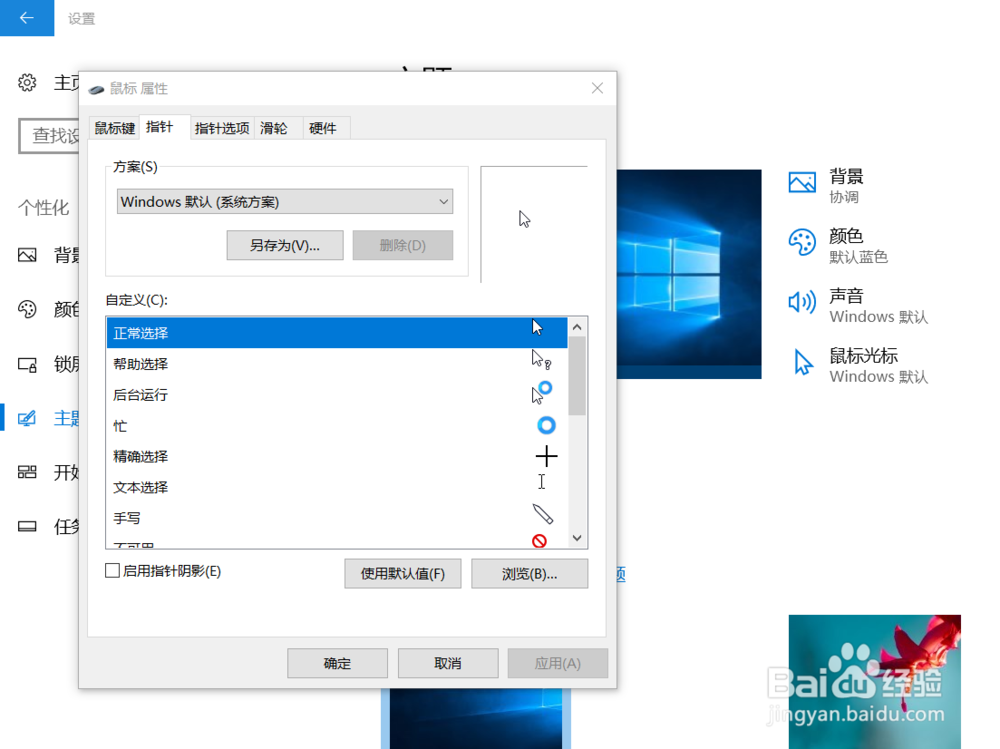Click the cursor list scroll down arrow
Viewport: 1000px width, 749px height.
tap(577, 538)
